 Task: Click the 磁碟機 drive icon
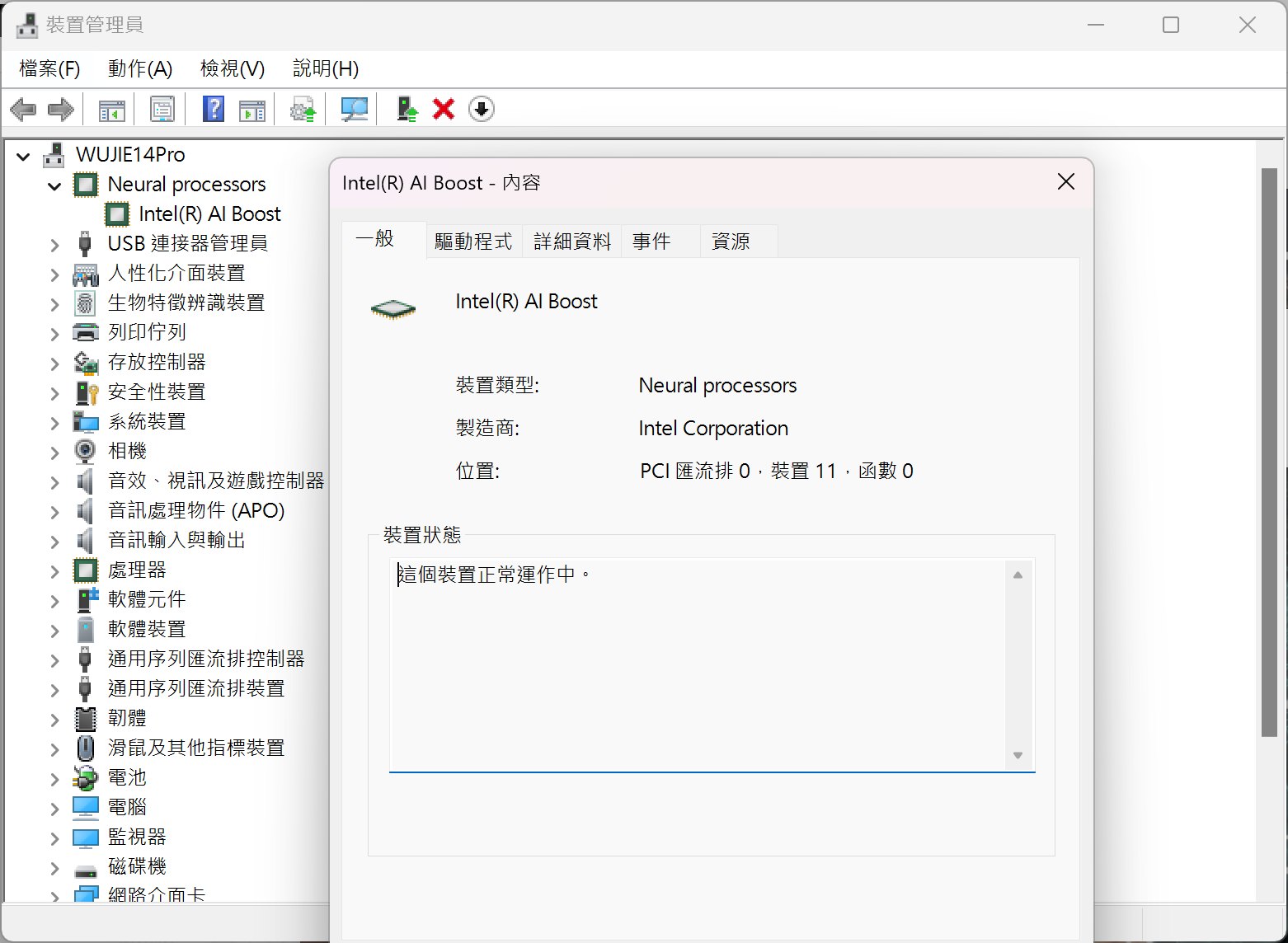click(86, 869)
